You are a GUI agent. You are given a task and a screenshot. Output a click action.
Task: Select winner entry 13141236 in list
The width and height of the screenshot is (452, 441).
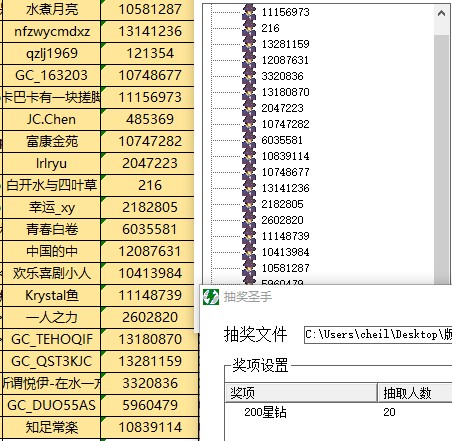[x=285, y=188]
